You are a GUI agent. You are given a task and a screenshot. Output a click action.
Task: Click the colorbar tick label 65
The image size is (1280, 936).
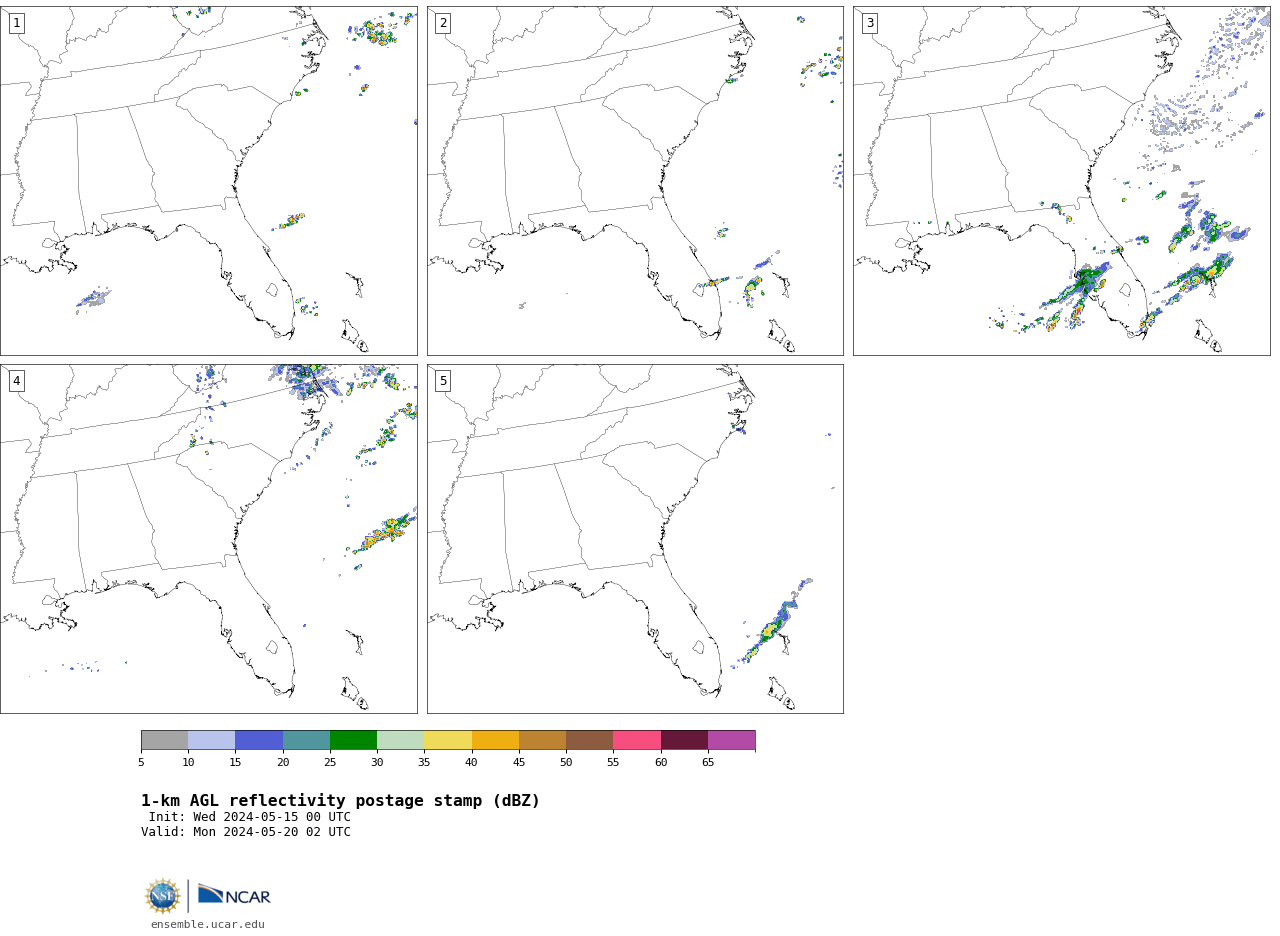[x=708, y=763]
